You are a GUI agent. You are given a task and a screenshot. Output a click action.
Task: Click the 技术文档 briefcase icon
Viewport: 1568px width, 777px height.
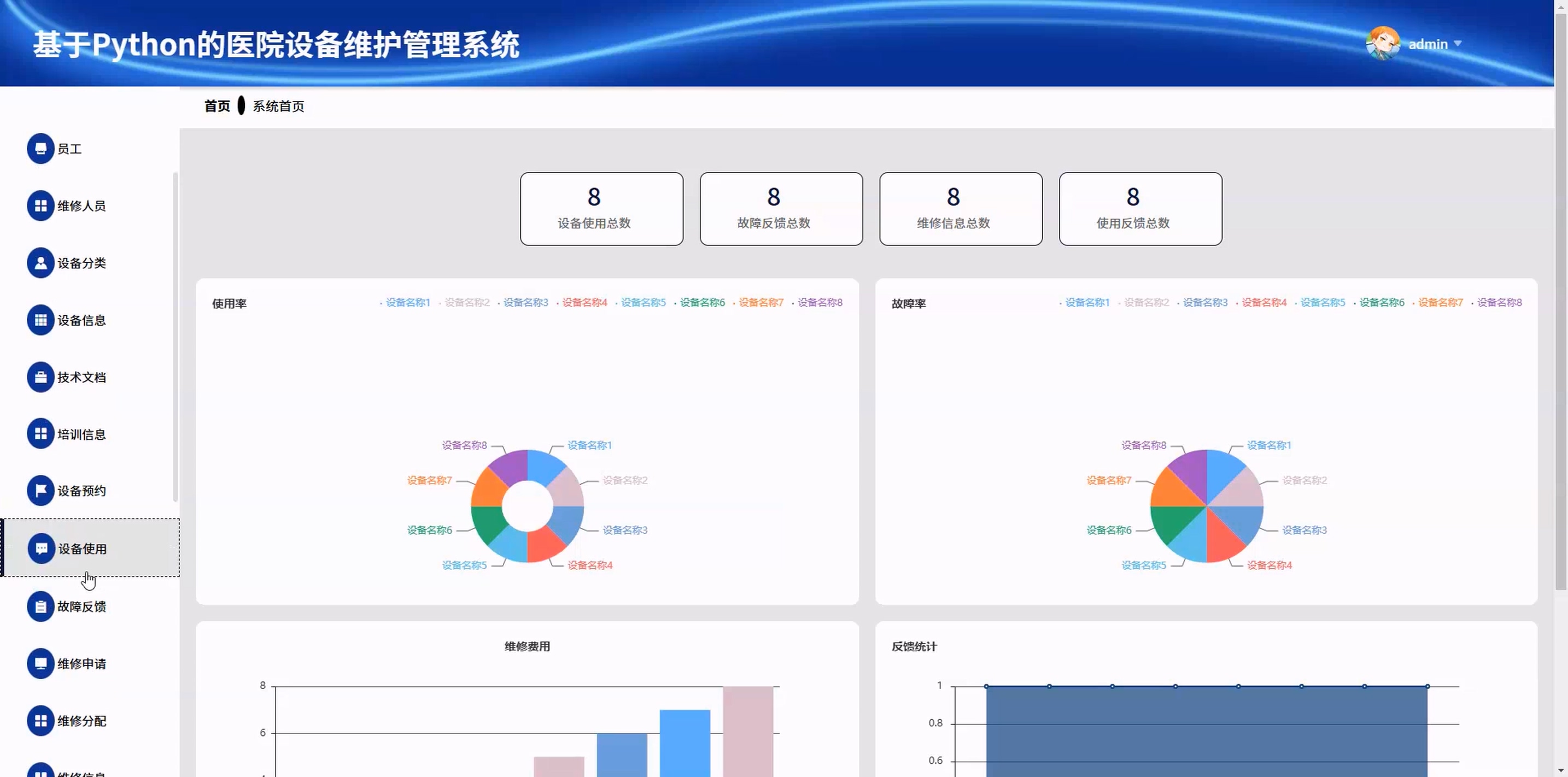(x=40, y=377)
